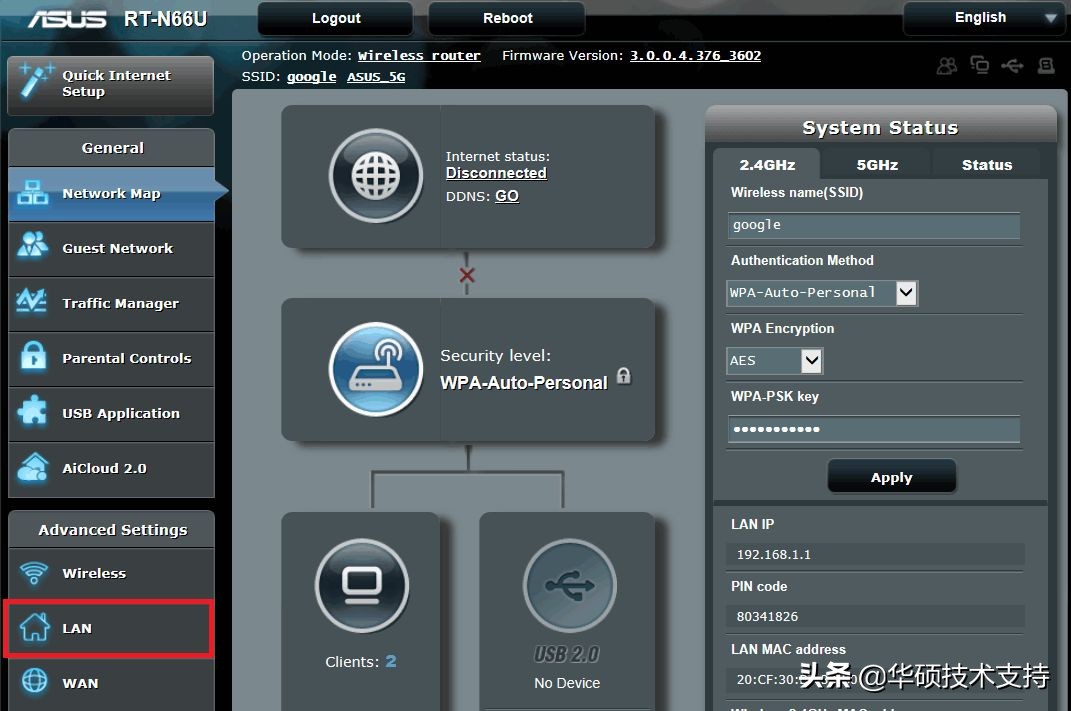The height and width of the screenshot is (711, 1071).
Task: Open the Clients computer icon
Action: point(362,585)
